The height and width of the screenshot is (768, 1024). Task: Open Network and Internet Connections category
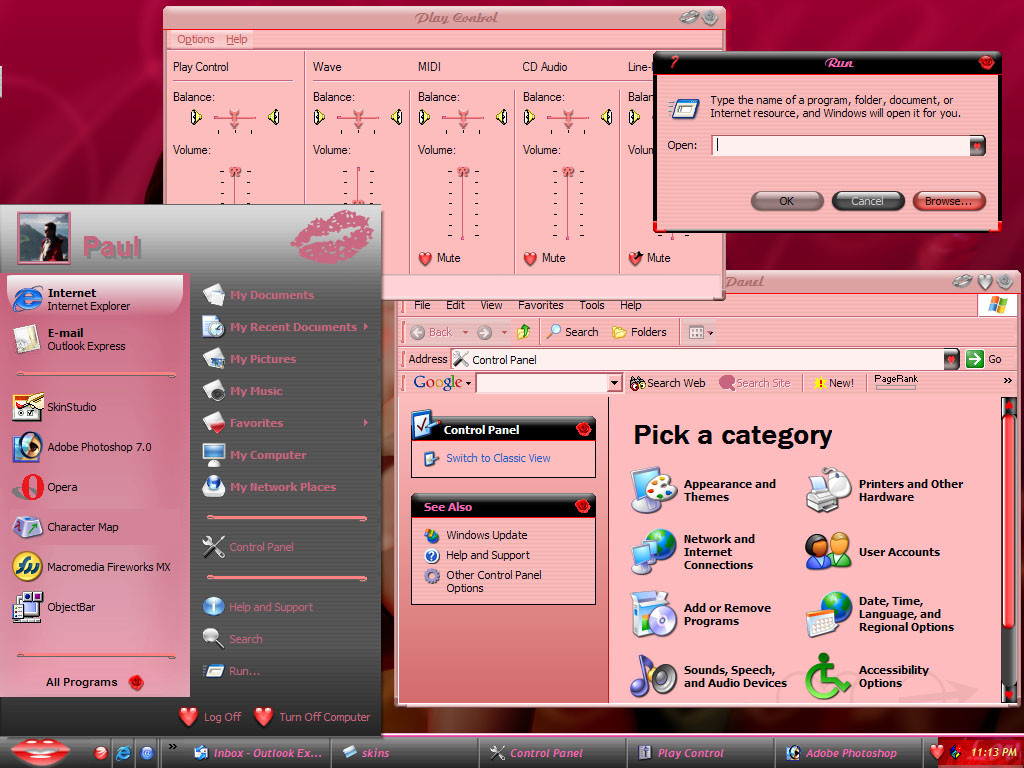(x=694, y=552)
